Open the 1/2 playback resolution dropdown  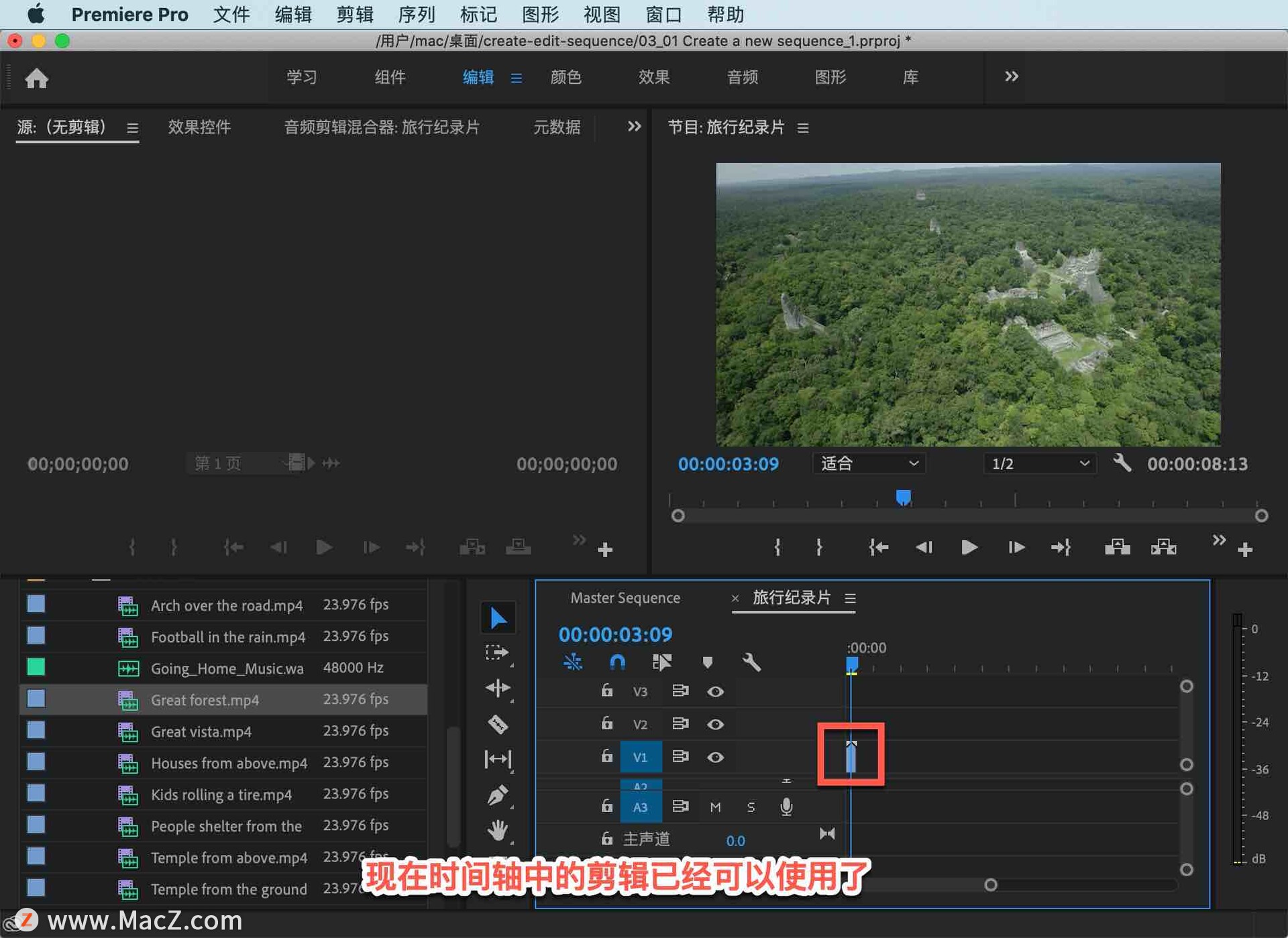[1039, 463]
